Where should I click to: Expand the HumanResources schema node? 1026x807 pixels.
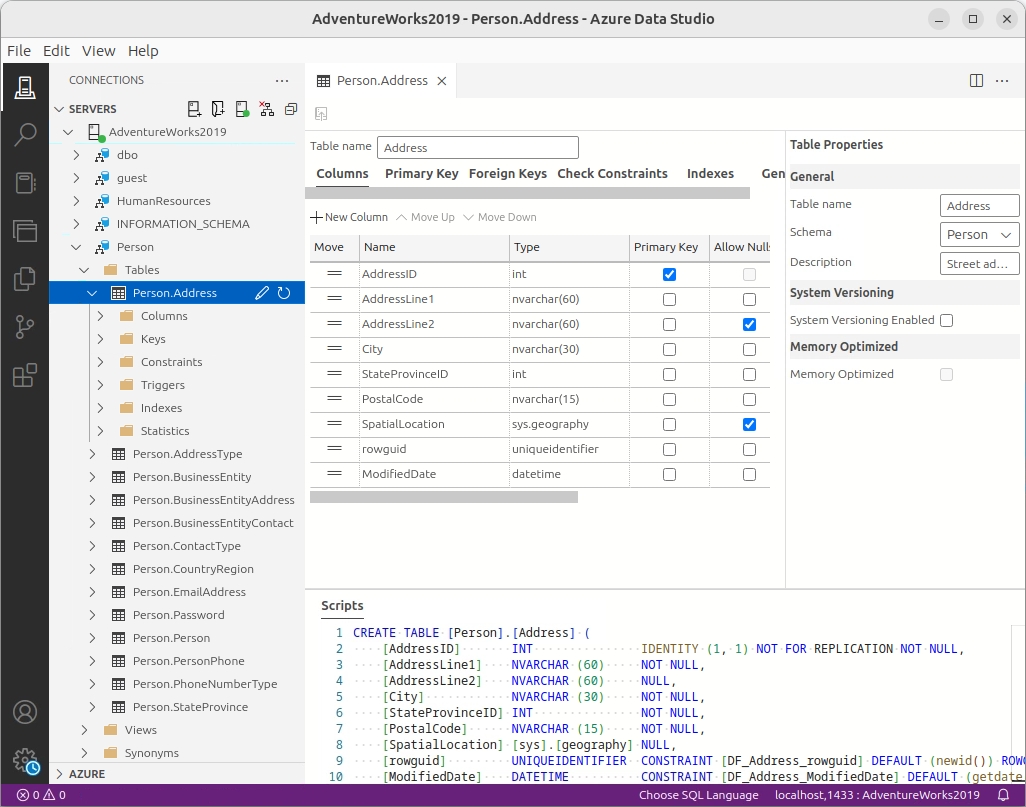77,201
